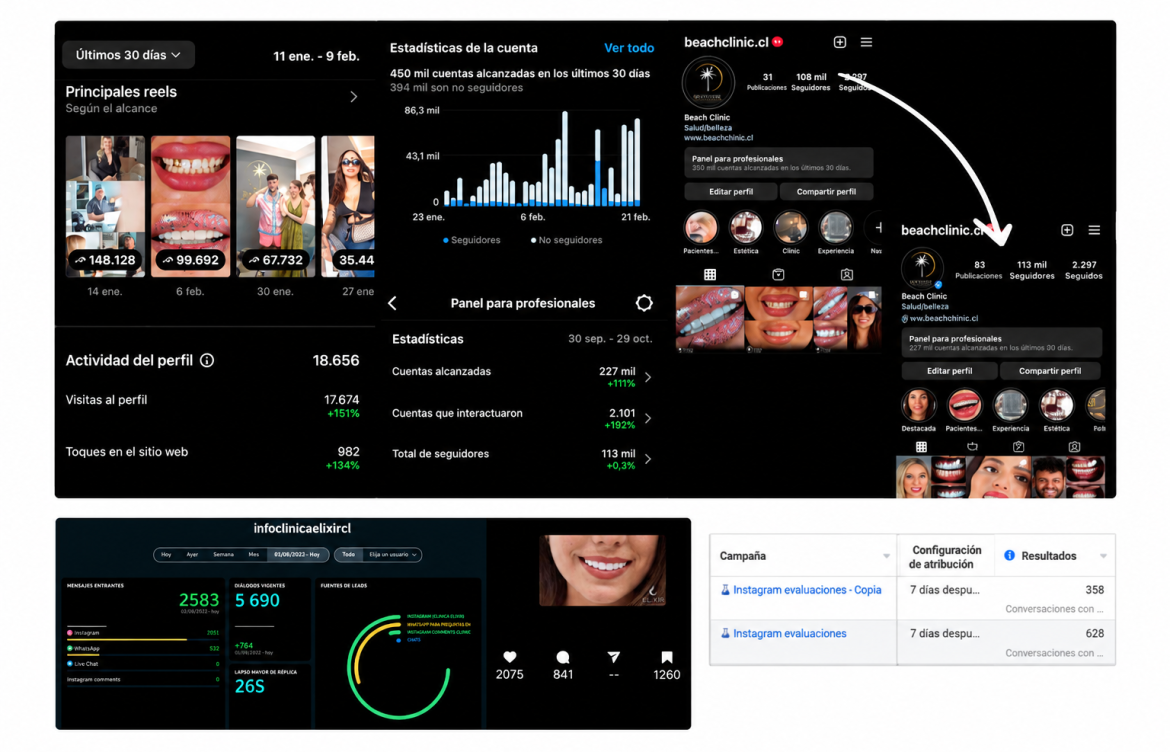
Task: Open Últimos 30 días period dropdown
Action: coord(128,54)
